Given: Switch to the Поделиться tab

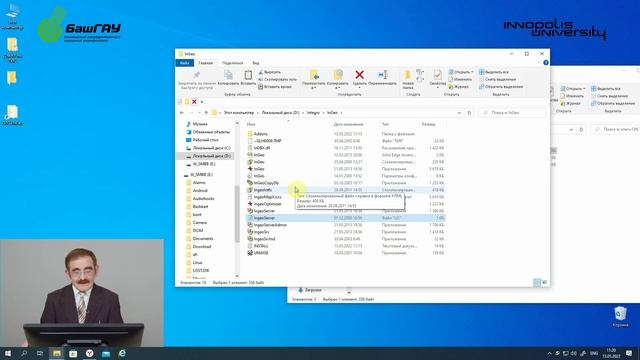Looking at the screenshot, I should (232, 63).
